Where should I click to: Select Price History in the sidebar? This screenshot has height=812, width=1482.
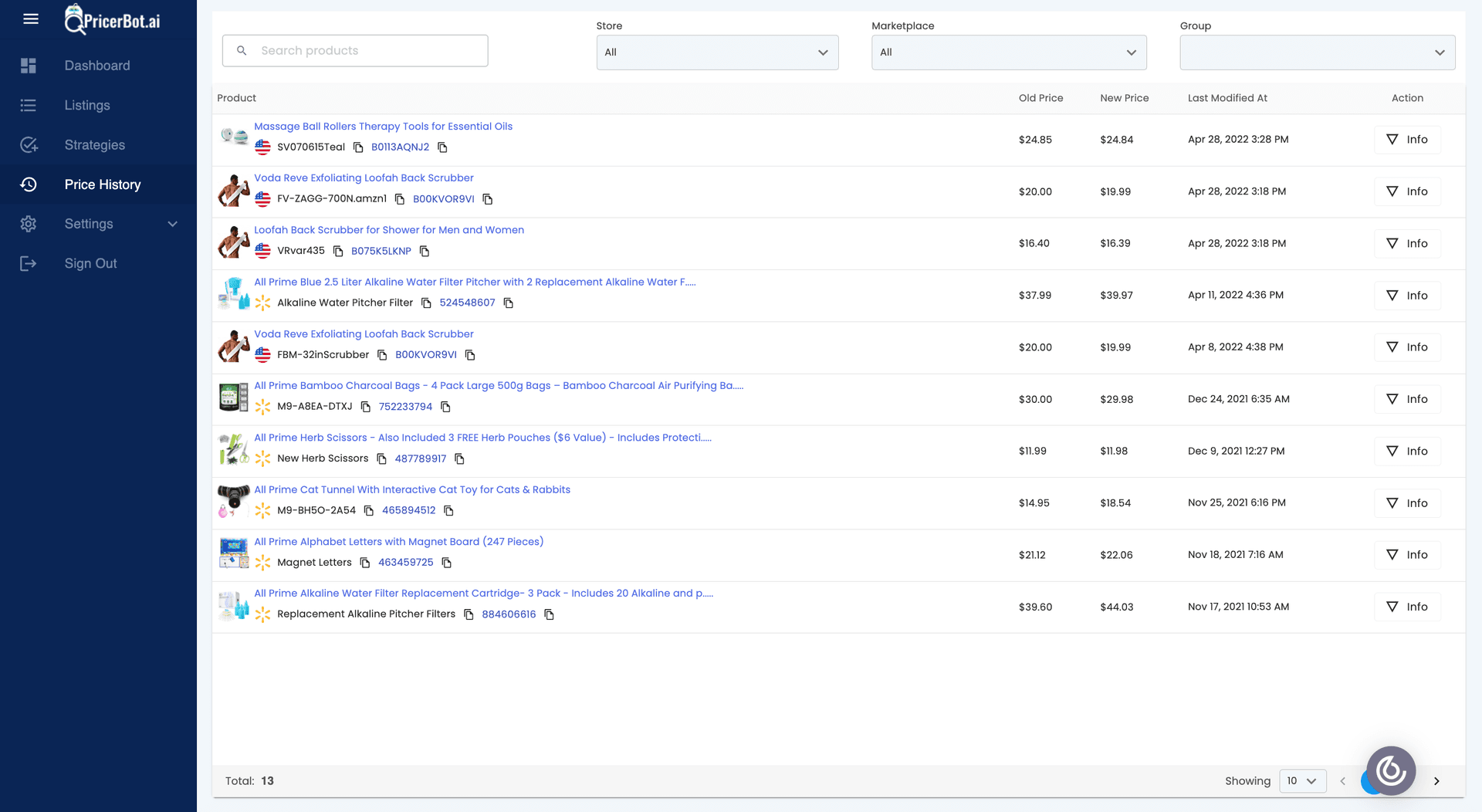[102, 184]
